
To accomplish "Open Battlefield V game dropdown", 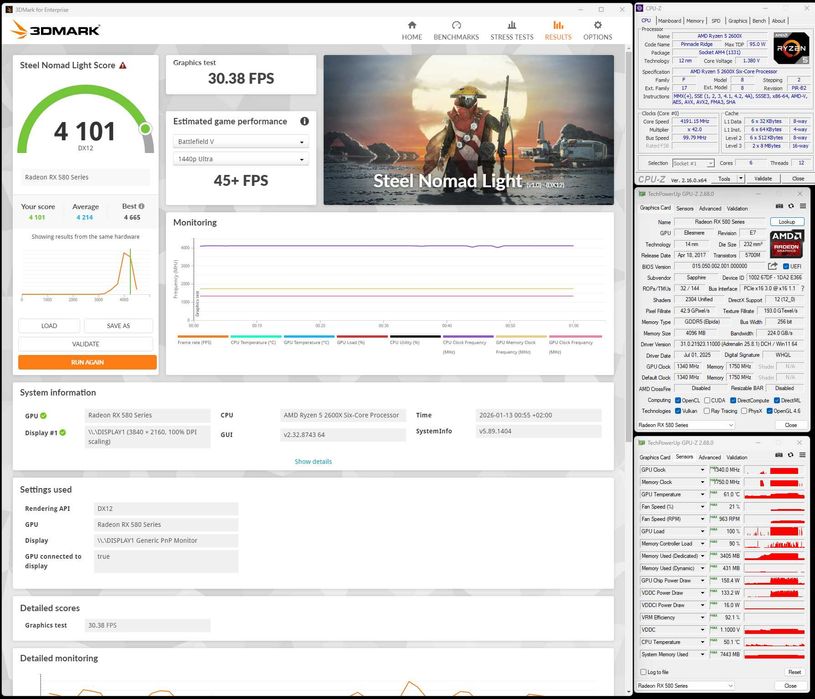I will pyautogui.click(x=241, y=141).
